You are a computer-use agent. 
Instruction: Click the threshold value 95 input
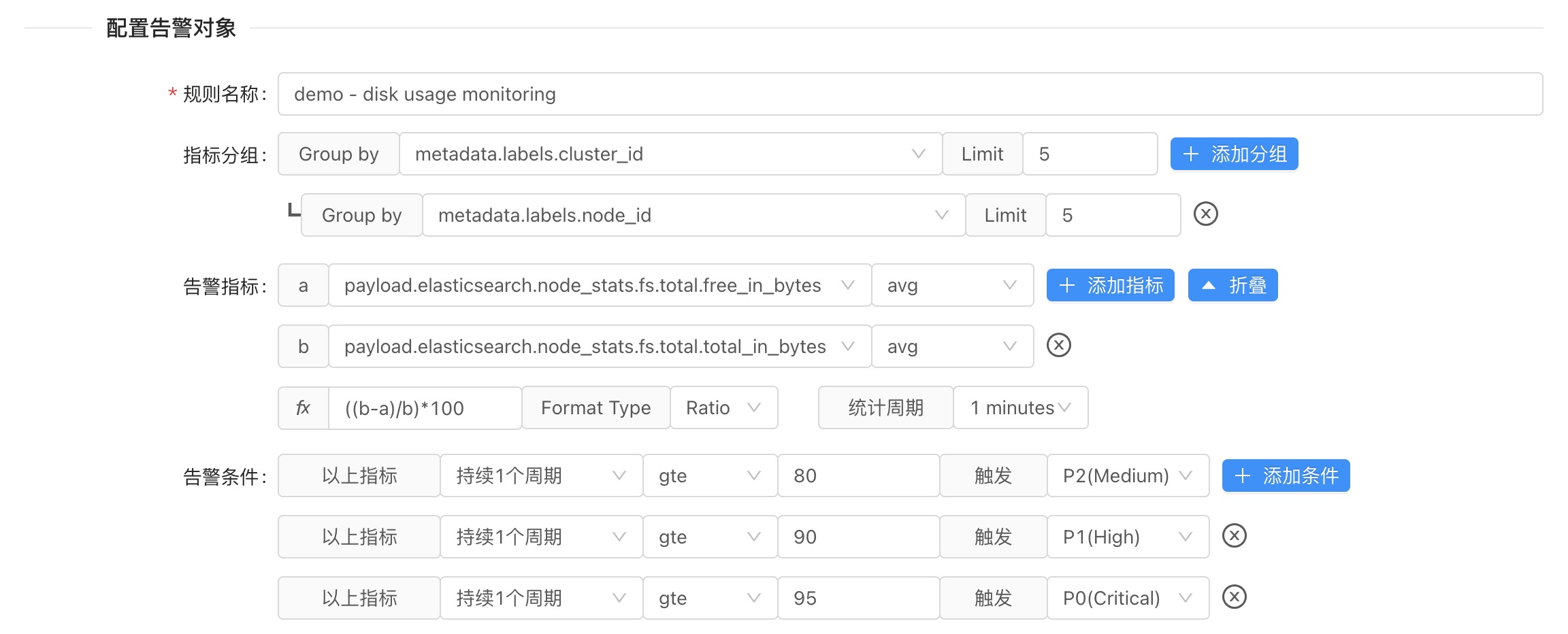point(857,598)
